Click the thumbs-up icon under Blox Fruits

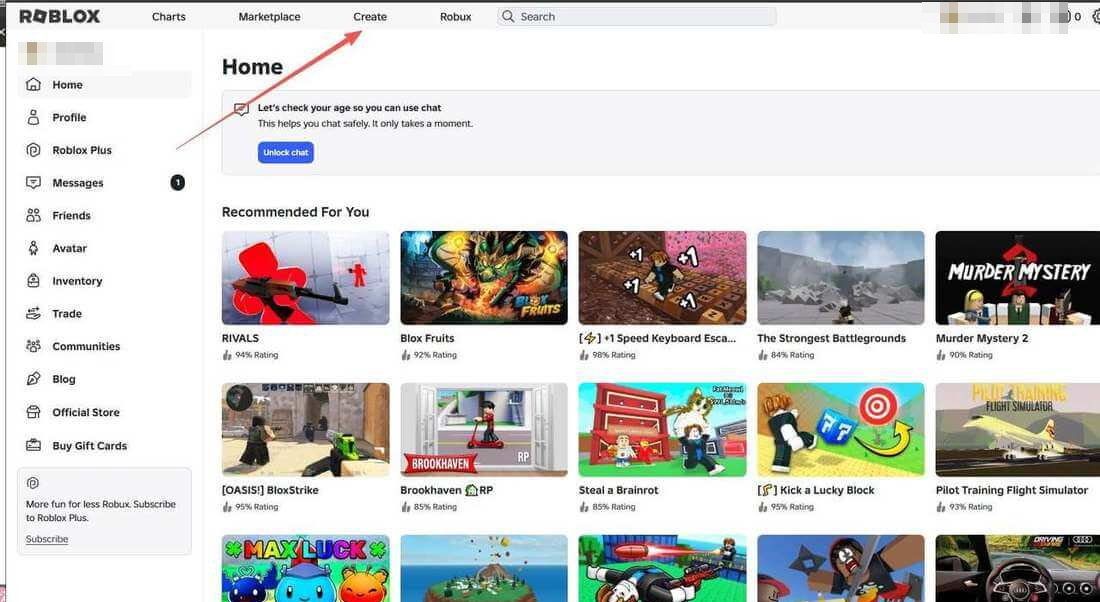tap(405, 355)
